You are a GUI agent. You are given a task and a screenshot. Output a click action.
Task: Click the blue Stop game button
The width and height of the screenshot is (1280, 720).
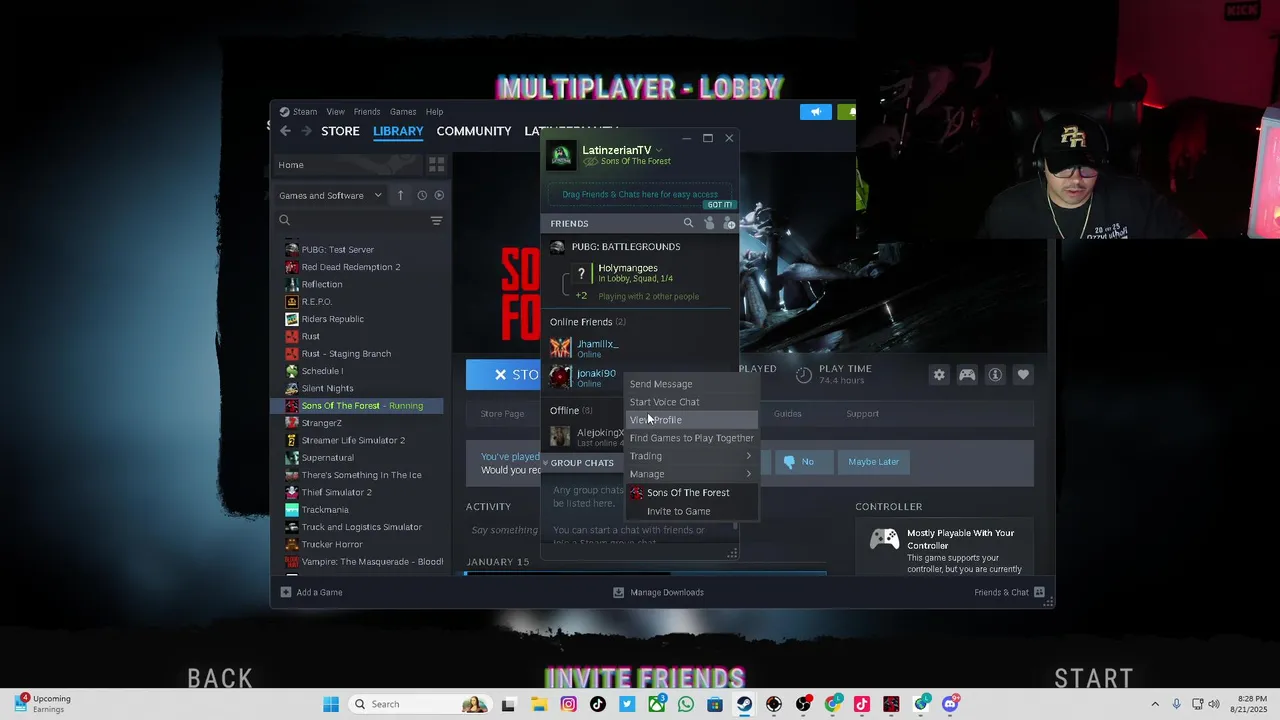[x=503, y=375]
